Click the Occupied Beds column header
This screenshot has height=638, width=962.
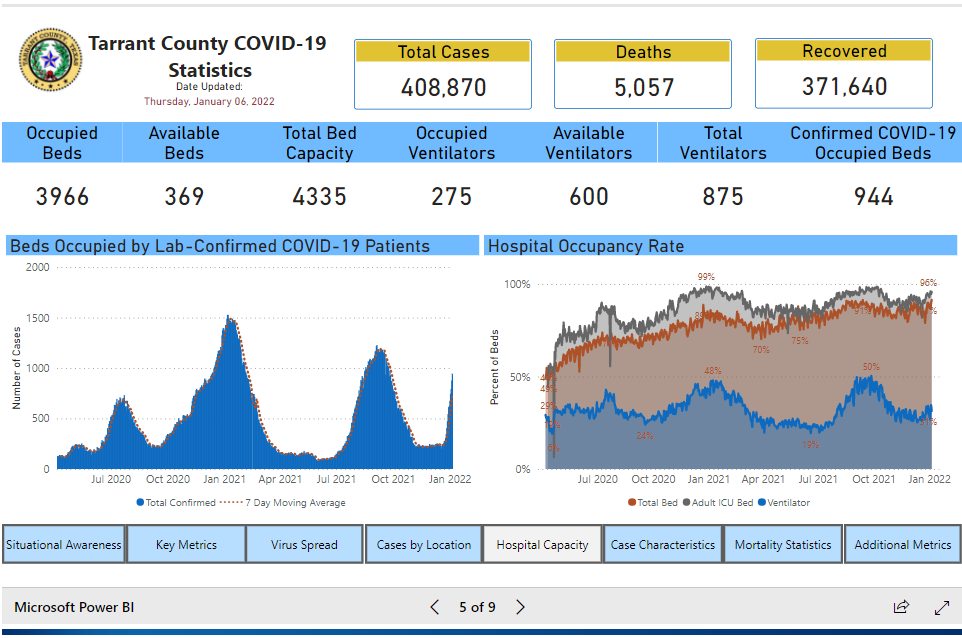(x=62, y=143)
